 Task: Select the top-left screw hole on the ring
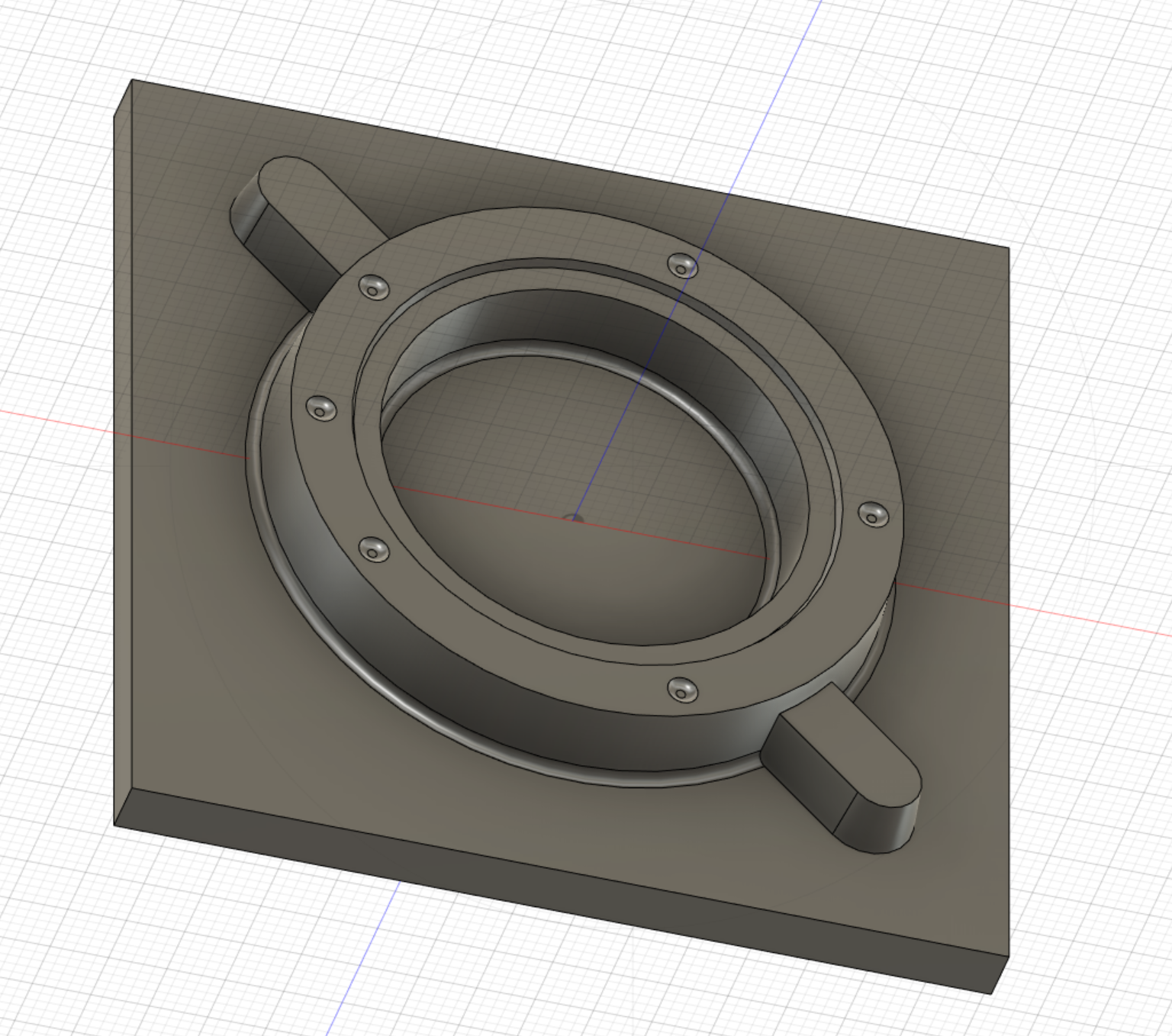(x=374, y=287)
